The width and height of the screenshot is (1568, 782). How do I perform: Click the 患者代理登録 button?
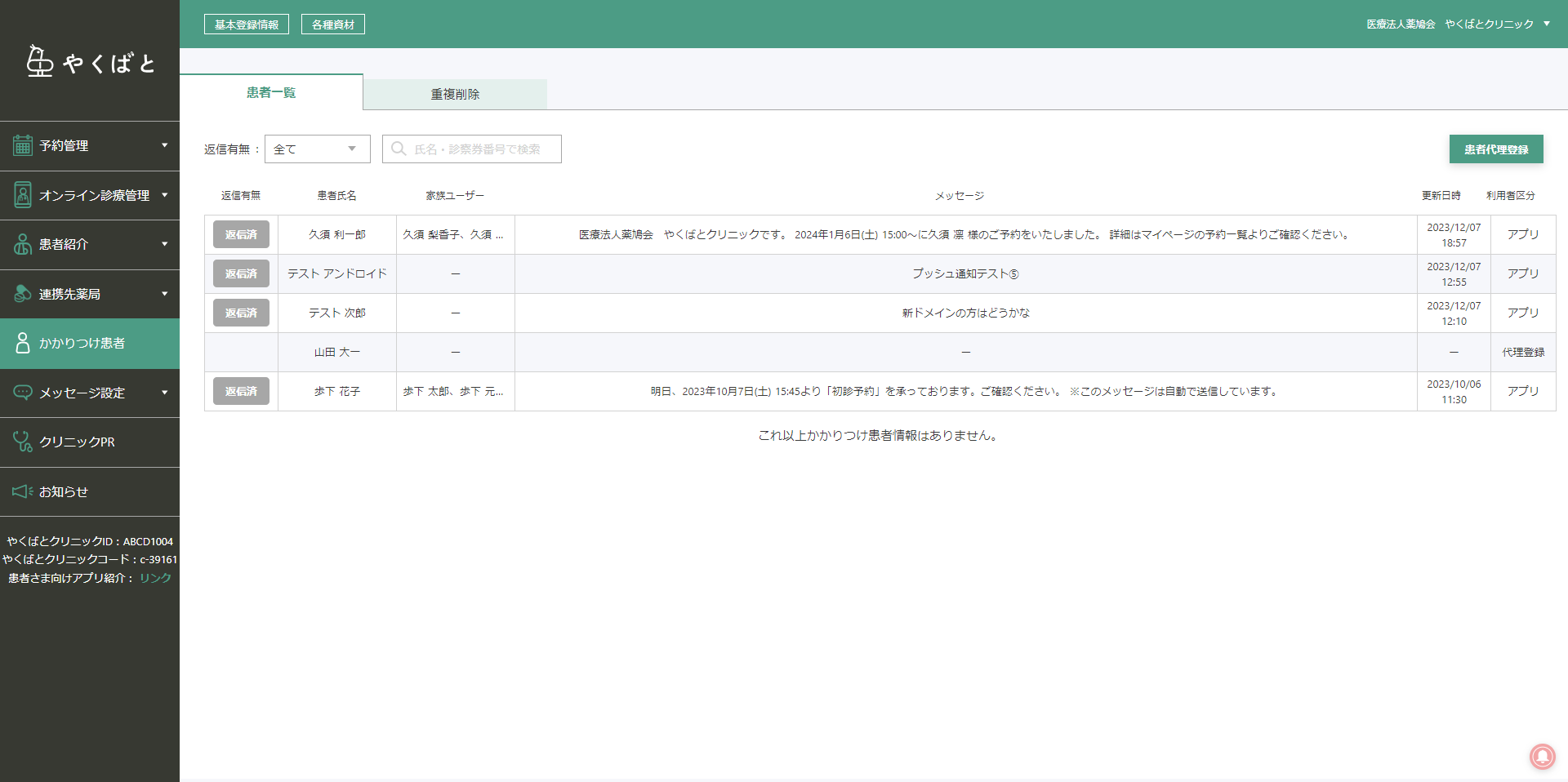pos(1496,149)
